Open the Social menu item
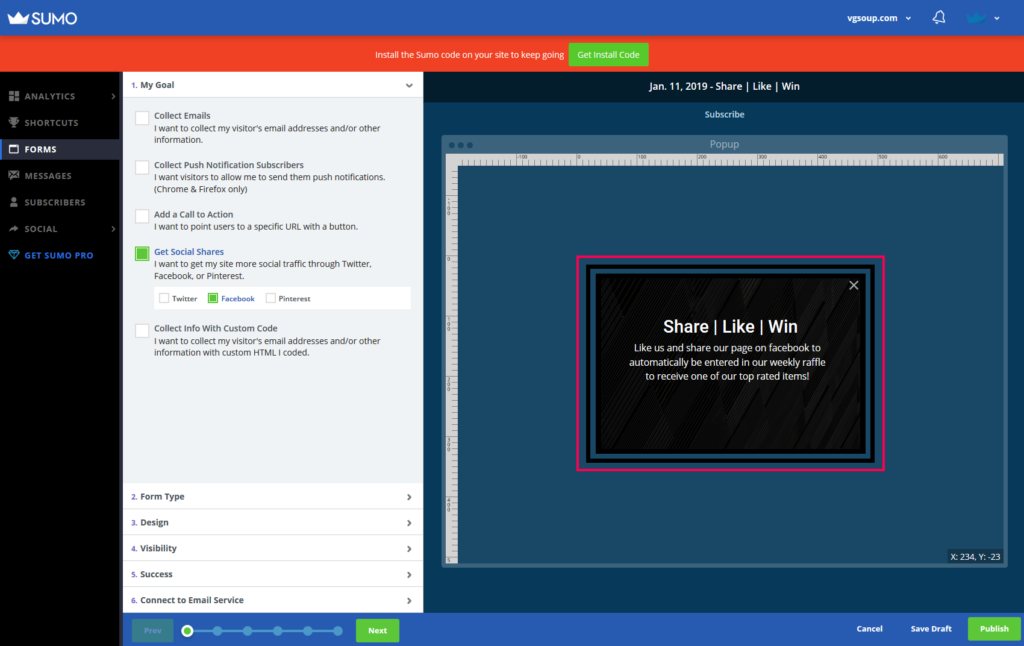The height and width of the screenshot is (646, 1024). pyautogui.click(x=41, y=229)
